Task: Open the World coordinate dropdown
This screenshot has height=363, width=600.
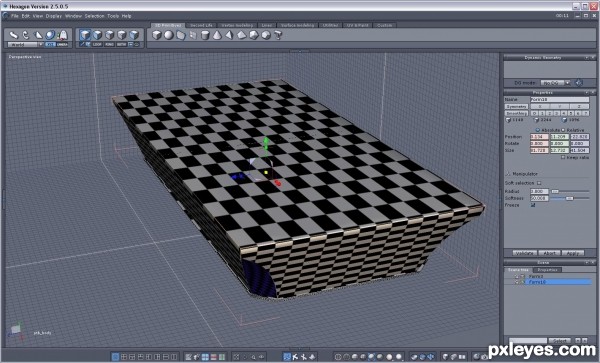Action: 25,44
